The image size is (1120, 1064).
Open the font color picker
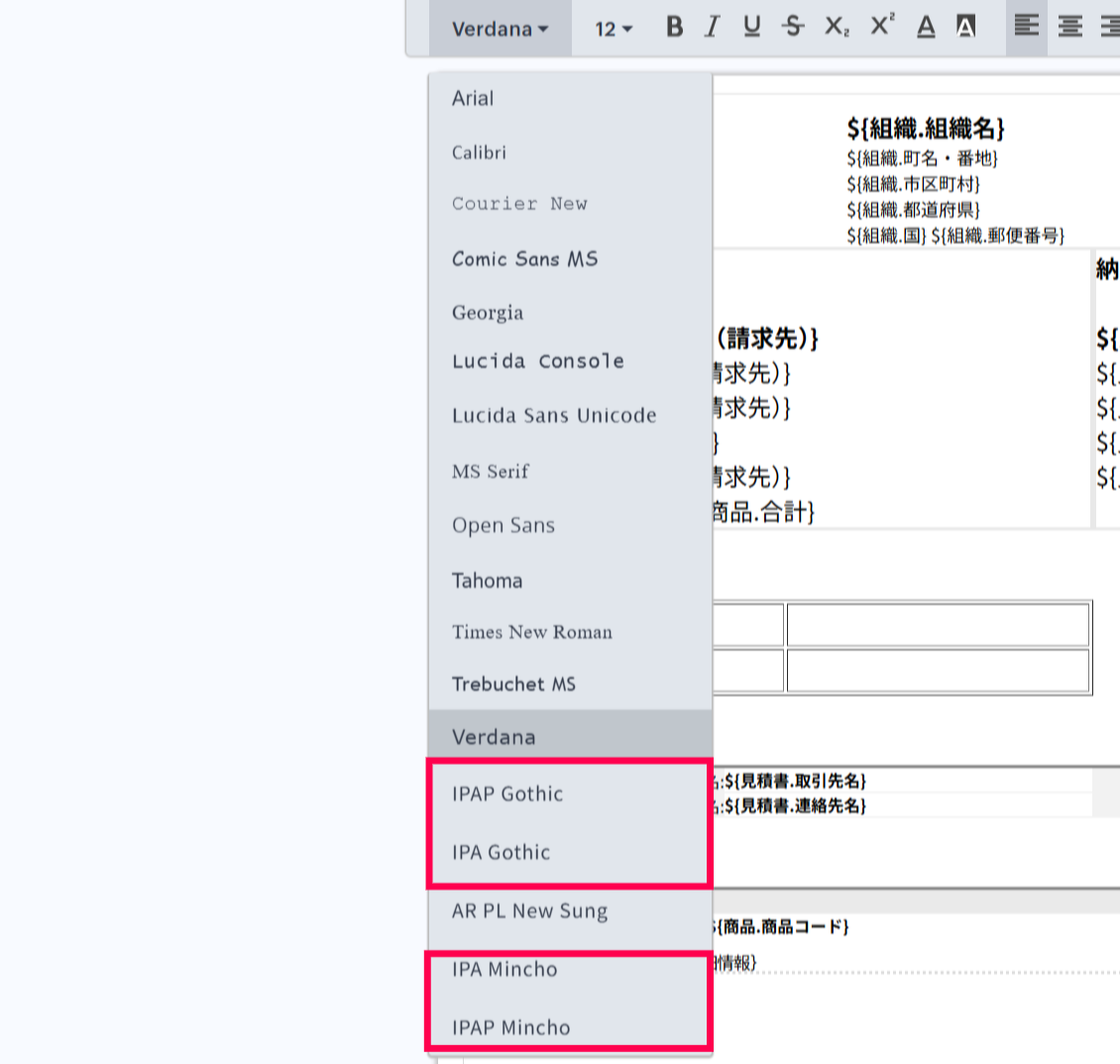coord(926,27)
